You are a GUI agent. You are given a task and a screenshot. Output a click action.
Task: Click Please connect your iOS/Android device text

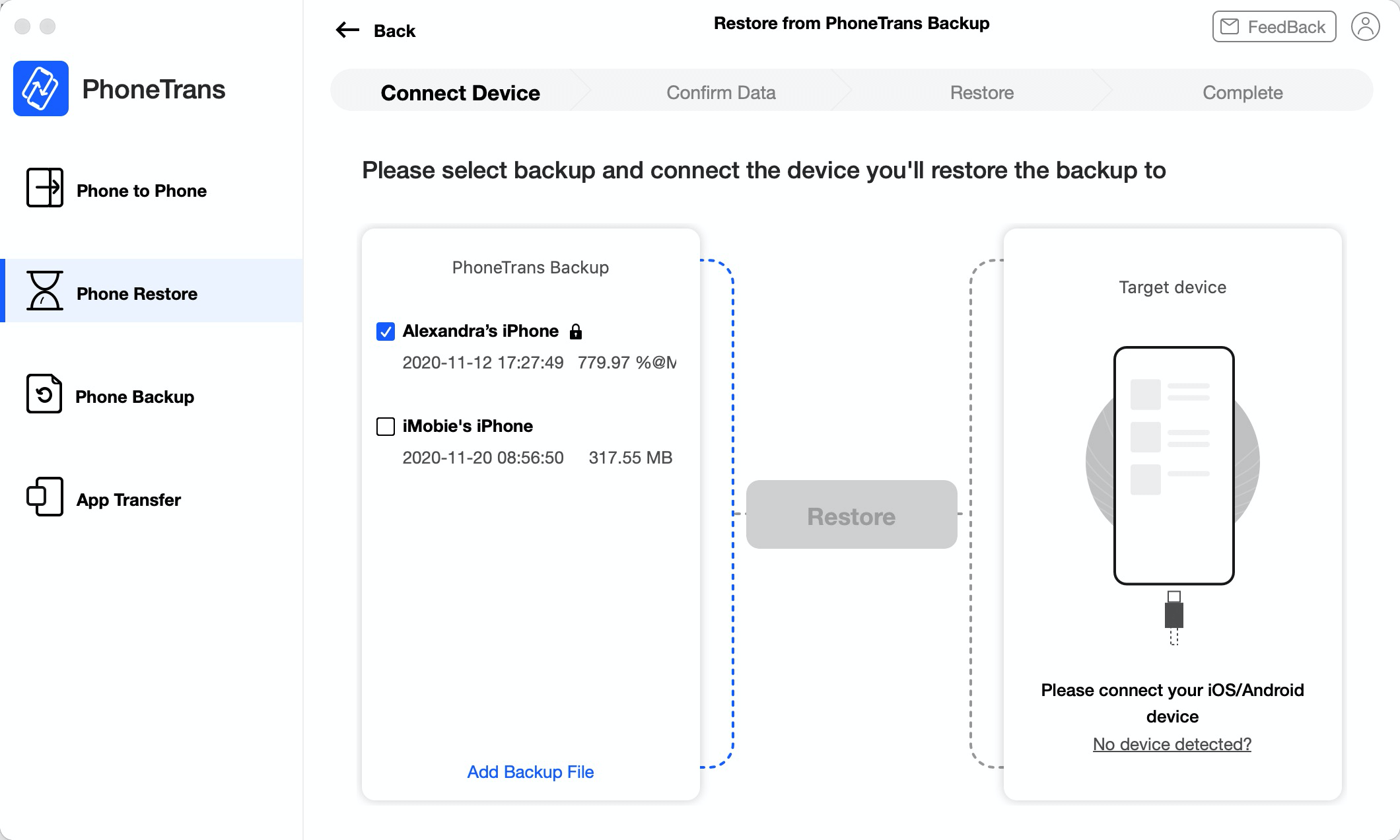click(1172, 703)
